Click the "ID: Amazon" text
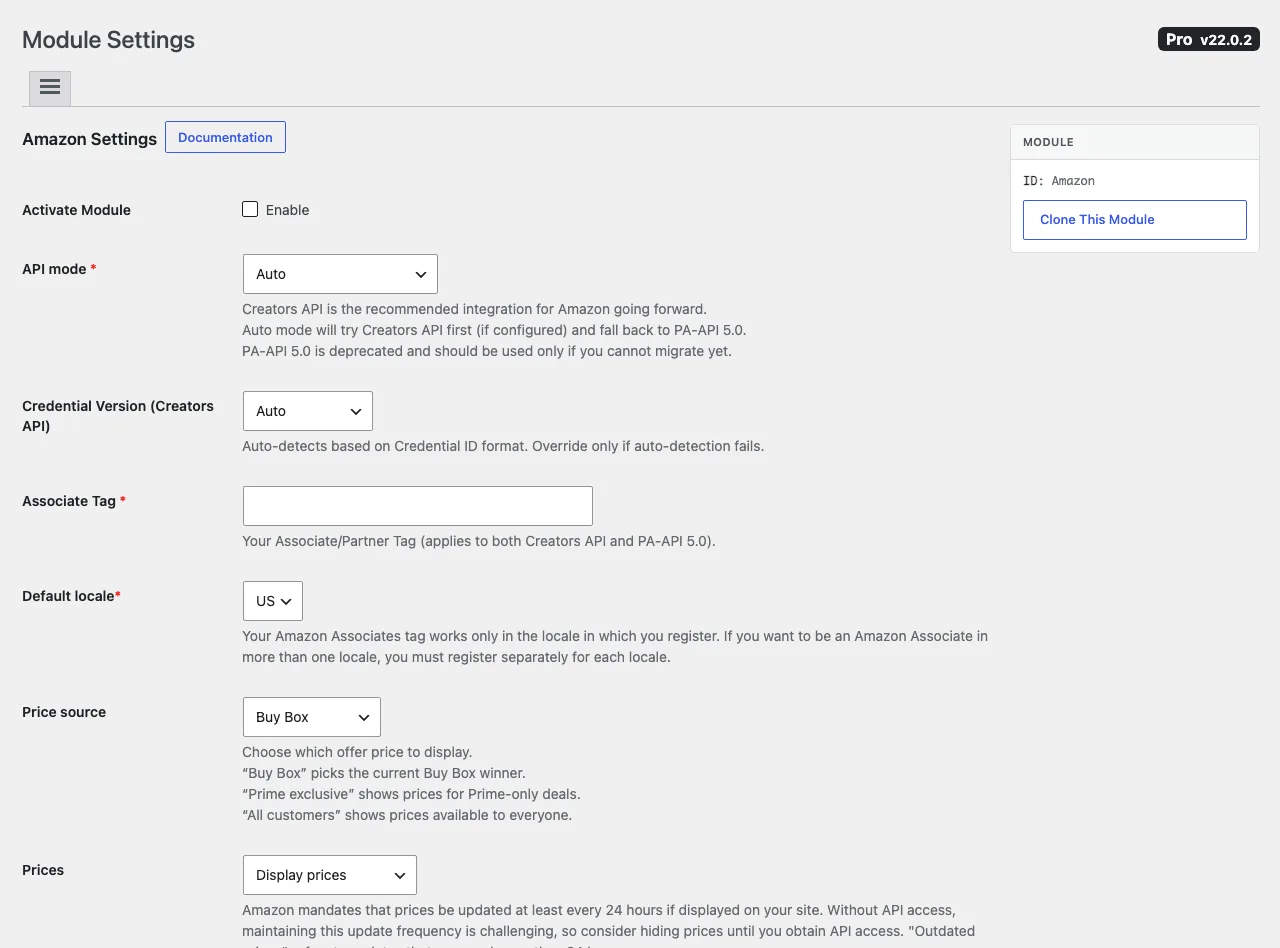Viewport: 1280px width, 948px height. [x=1059, y=181]
